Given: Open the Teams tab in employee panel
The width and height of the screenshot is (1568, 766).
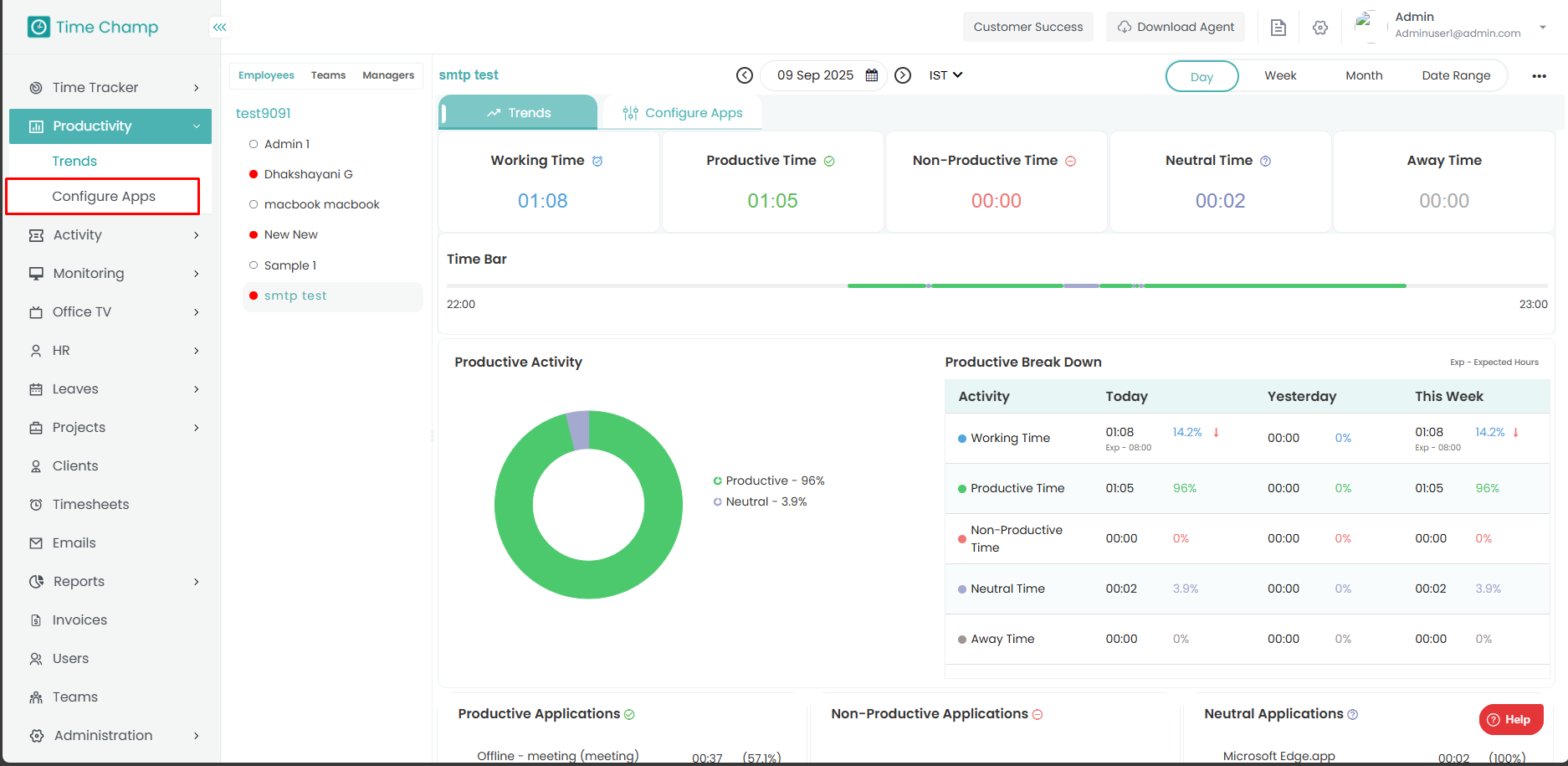Looking at the screenshot, I should tap(328, 75).
